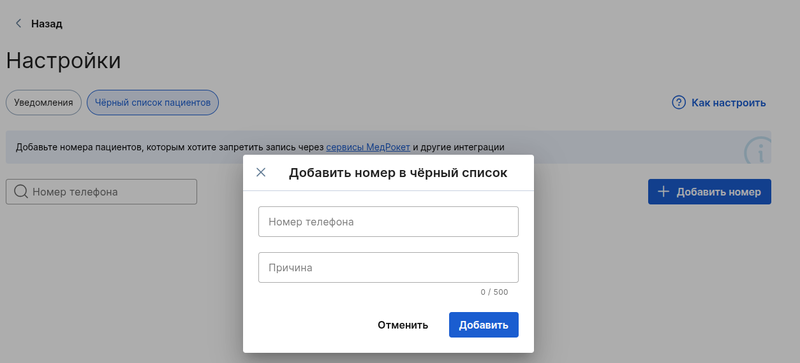The image size is (800, 363).
Task: Click the 0 / 500 character counter
Action: 494,293
